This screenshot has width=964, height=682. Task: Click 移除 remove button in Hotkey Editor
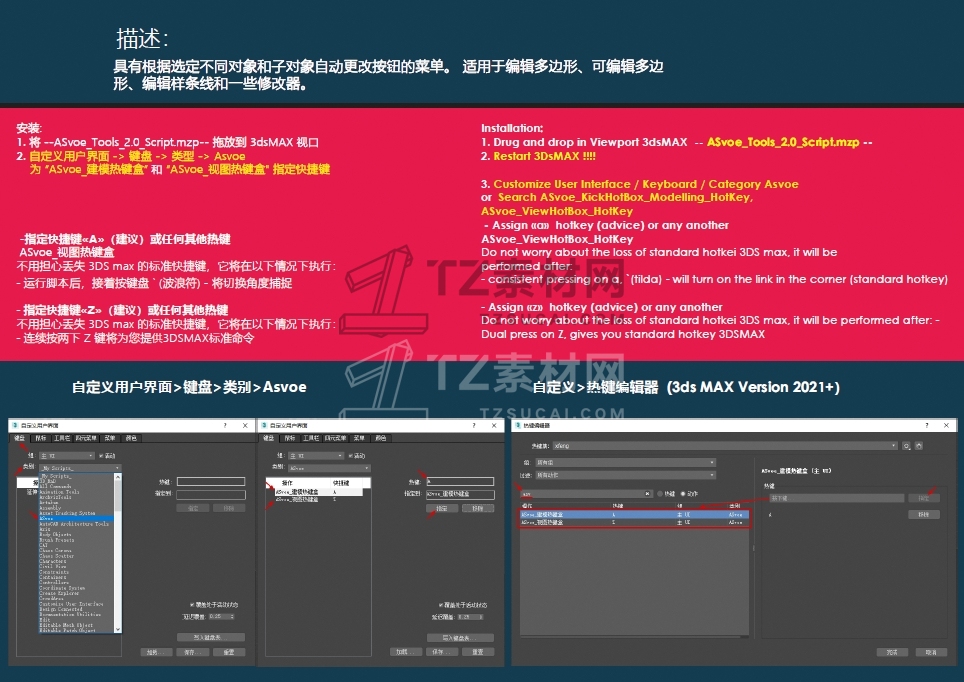click(x=924, y=514)
